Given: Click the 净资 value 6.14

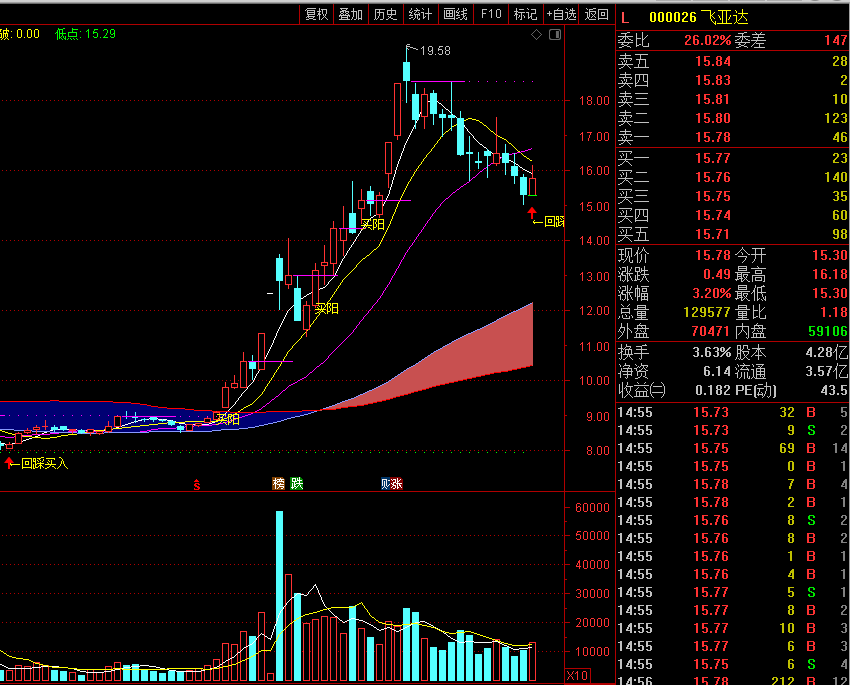Looking at the screenshot, I should pyautogui.click(x=717, y=371).
